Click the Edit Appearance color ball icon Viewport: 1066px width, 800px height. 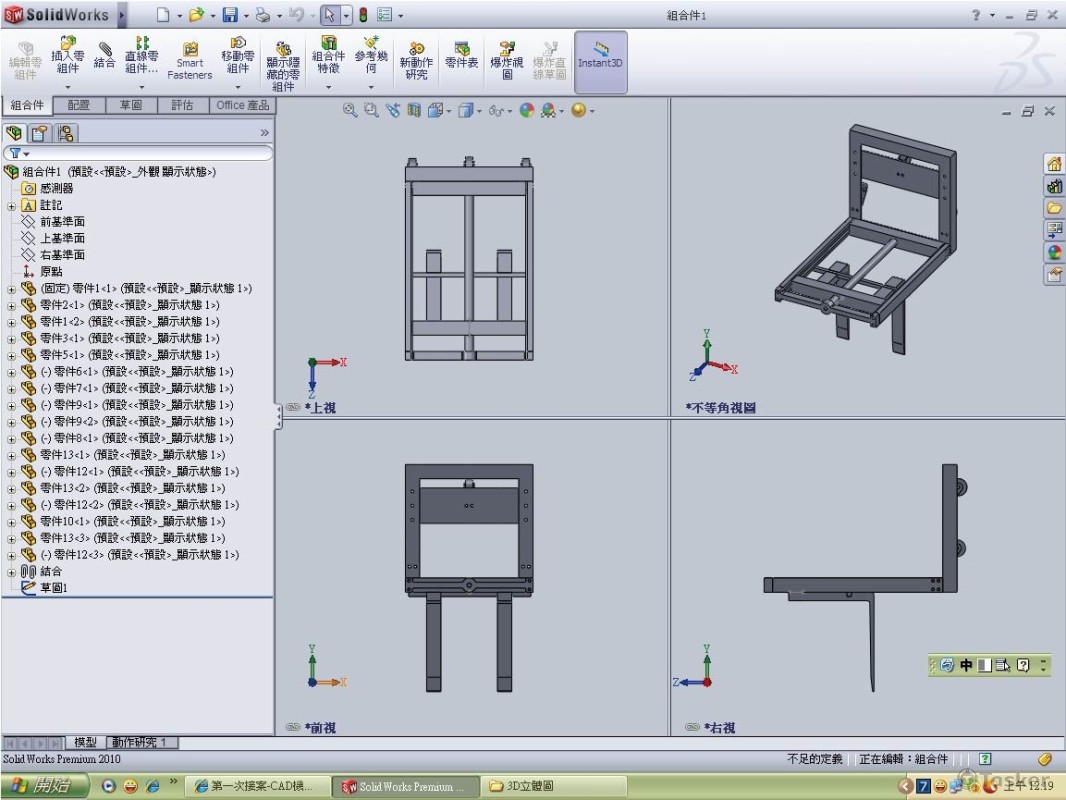click(x=527, y=111)
